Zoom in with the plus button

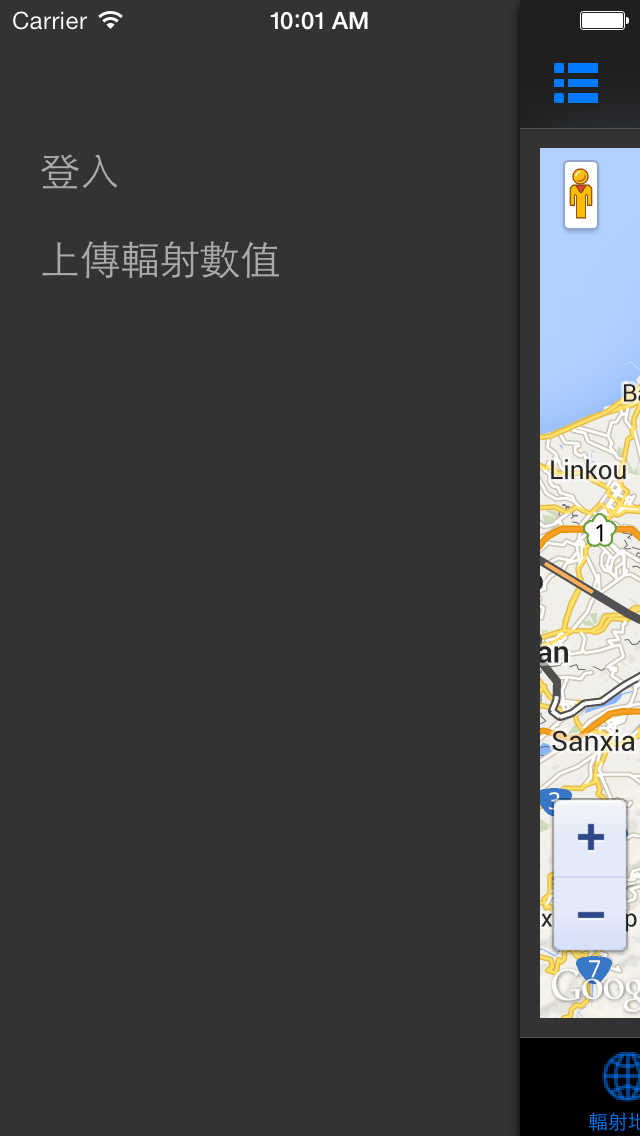[x=590, y=838]
